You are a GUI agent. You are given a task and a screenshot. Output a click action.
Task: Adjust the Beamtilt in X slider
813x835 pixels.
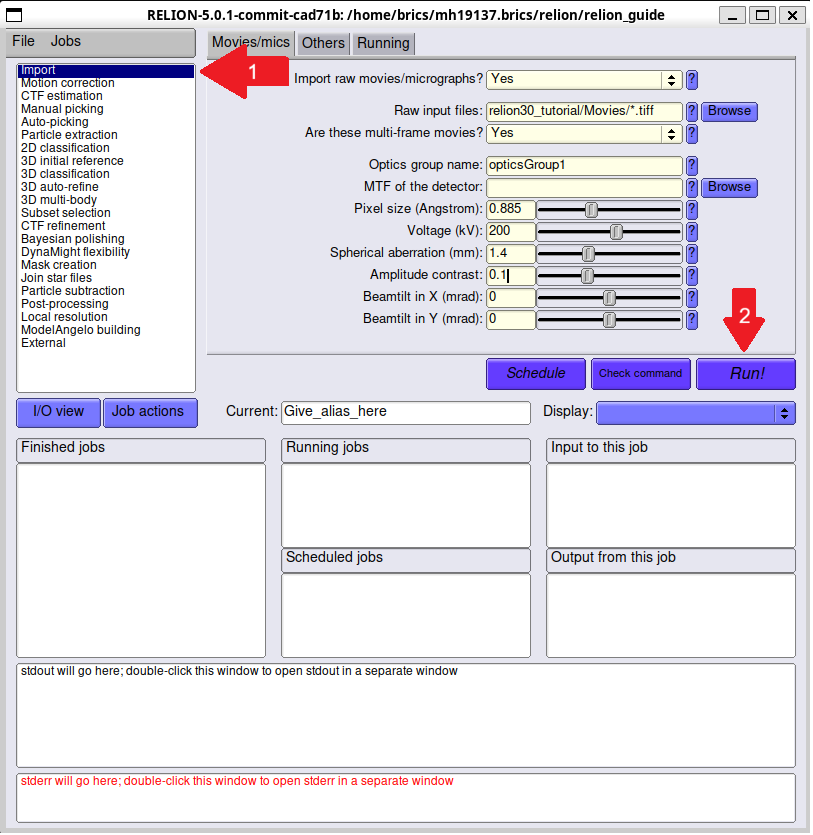[x=609, y=298]
